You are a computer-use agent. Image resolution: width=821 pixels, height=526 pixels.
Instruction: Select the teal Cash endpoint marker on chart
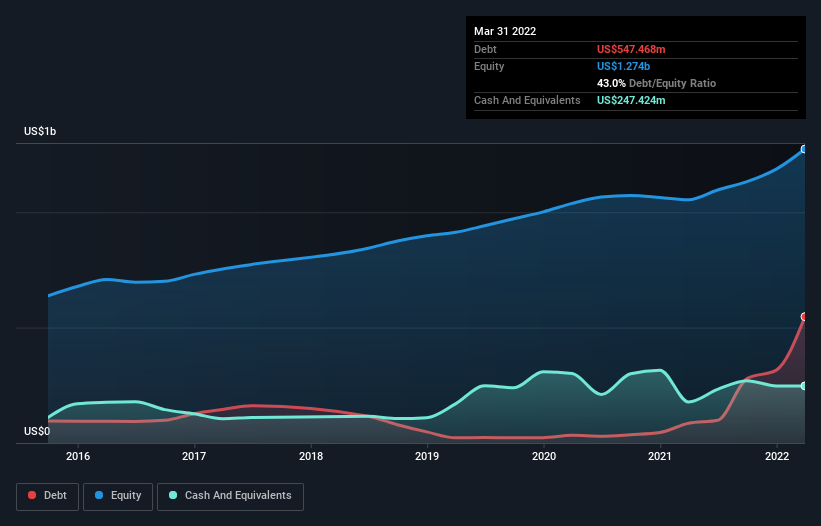click(804, 386)
